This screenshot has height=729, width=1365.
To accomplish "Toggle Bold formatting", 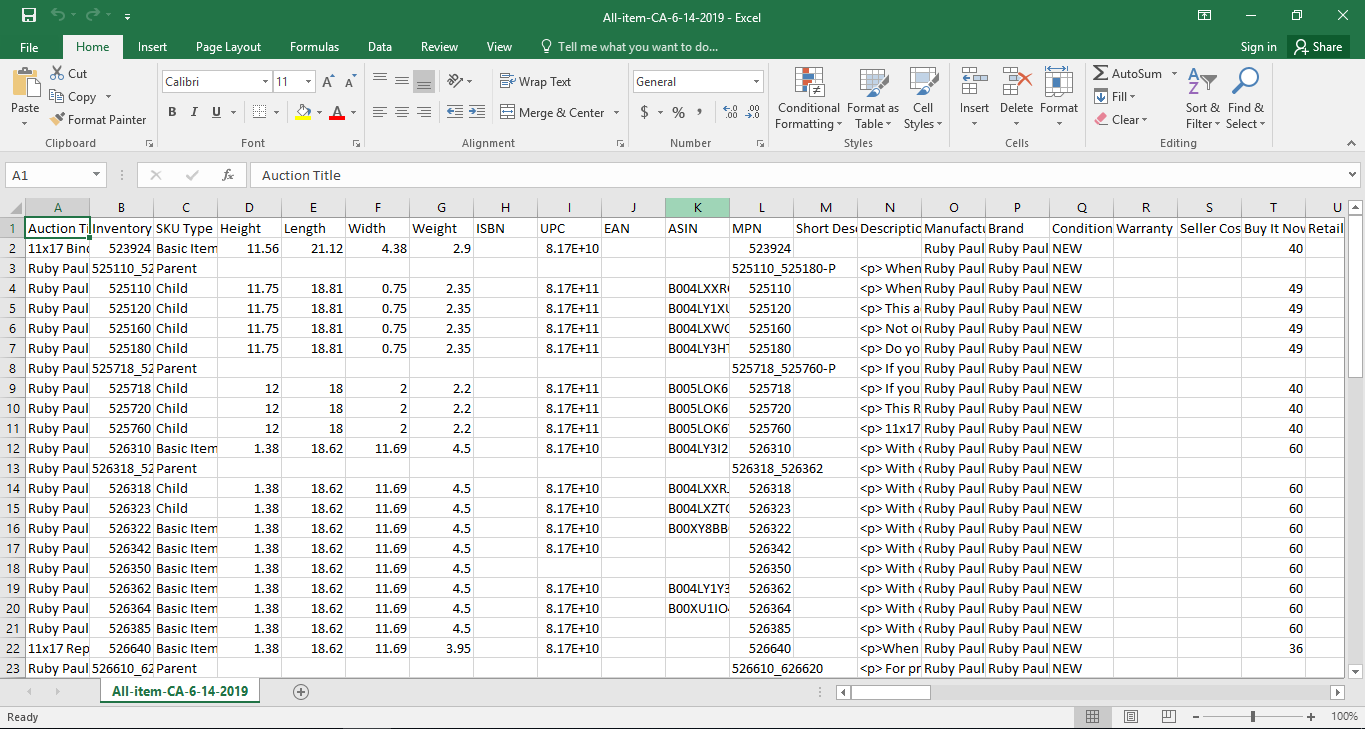I will click(172, 113).
